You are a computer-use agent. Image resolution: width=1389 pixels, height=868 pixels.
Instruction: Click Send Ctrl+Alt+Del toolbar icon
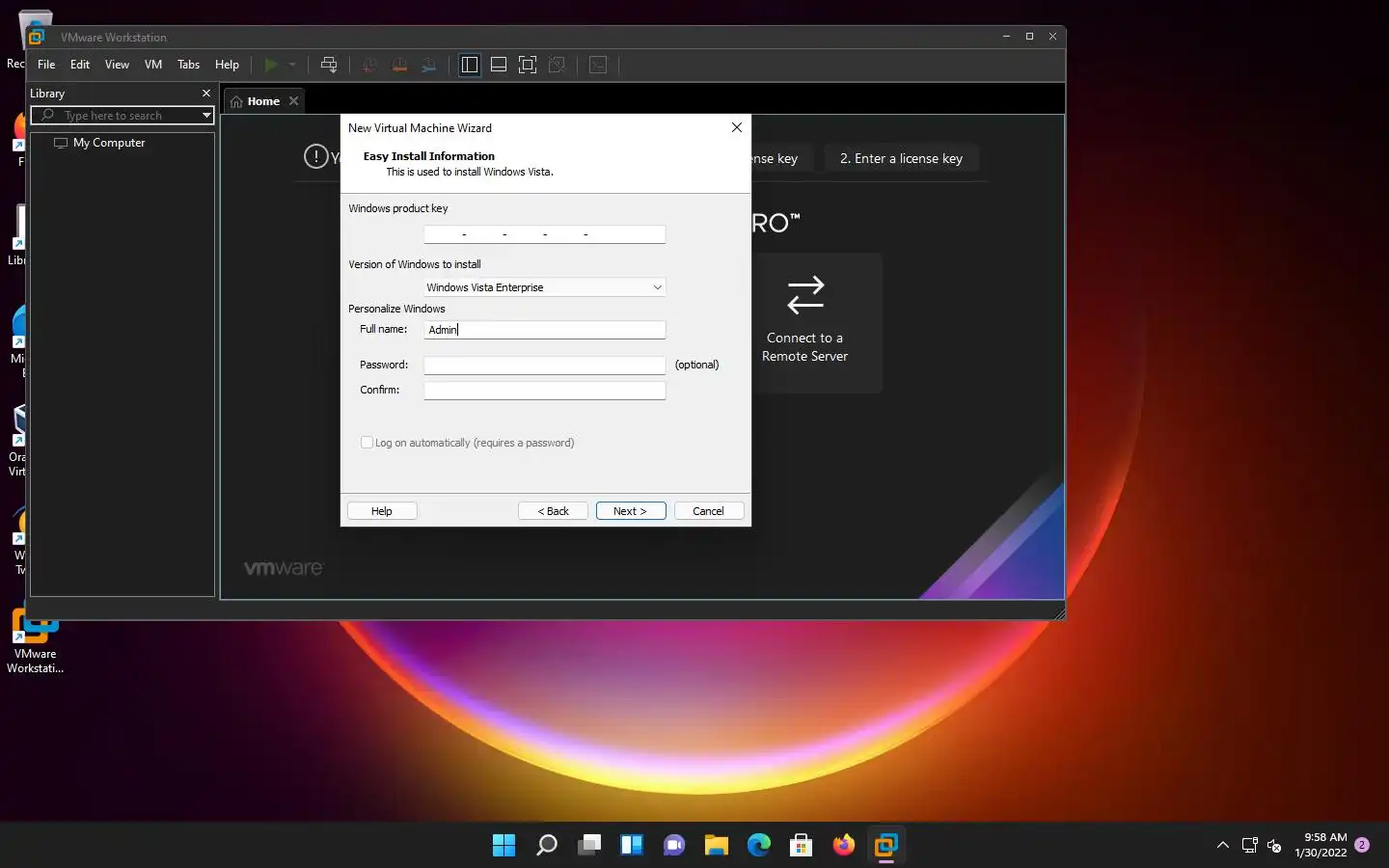tap(329, 65)
